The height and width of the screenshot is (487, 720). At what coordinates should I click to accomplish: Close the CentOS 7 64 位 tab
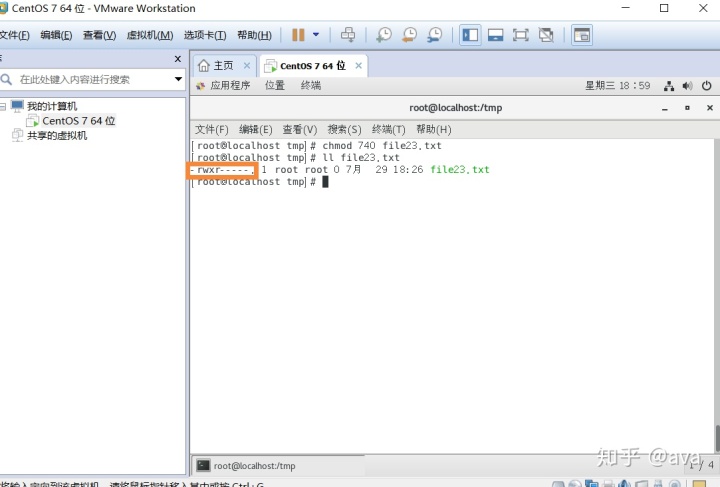359,66
